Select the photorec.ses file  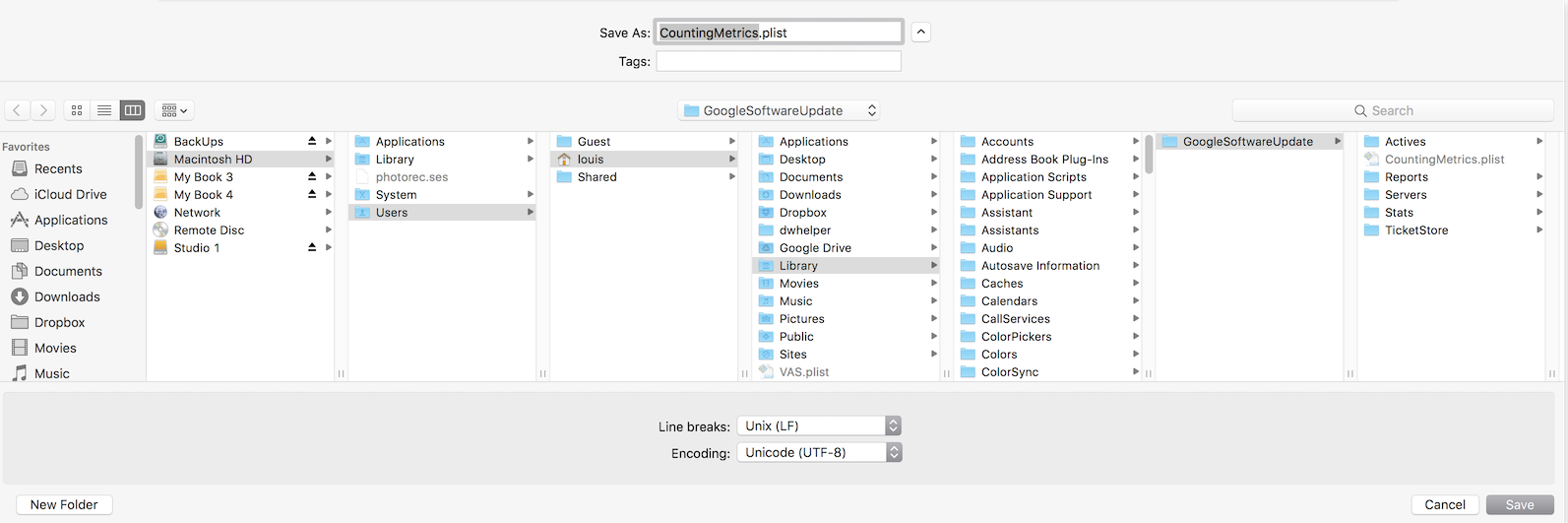443,176
